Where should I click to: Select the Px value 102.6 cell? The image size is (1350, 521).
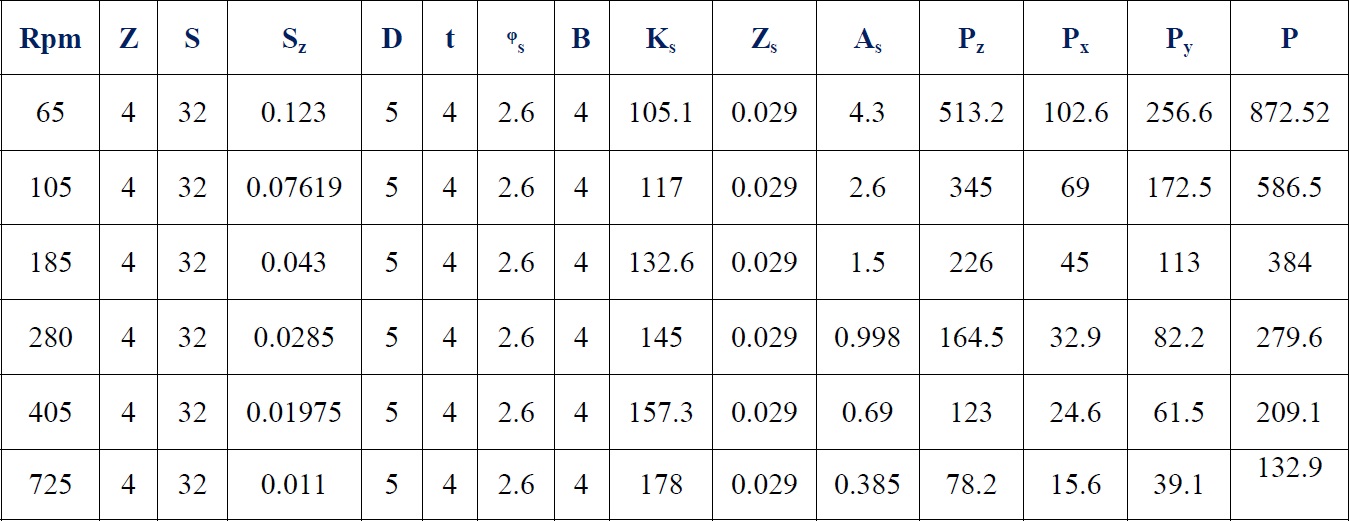1075,112
